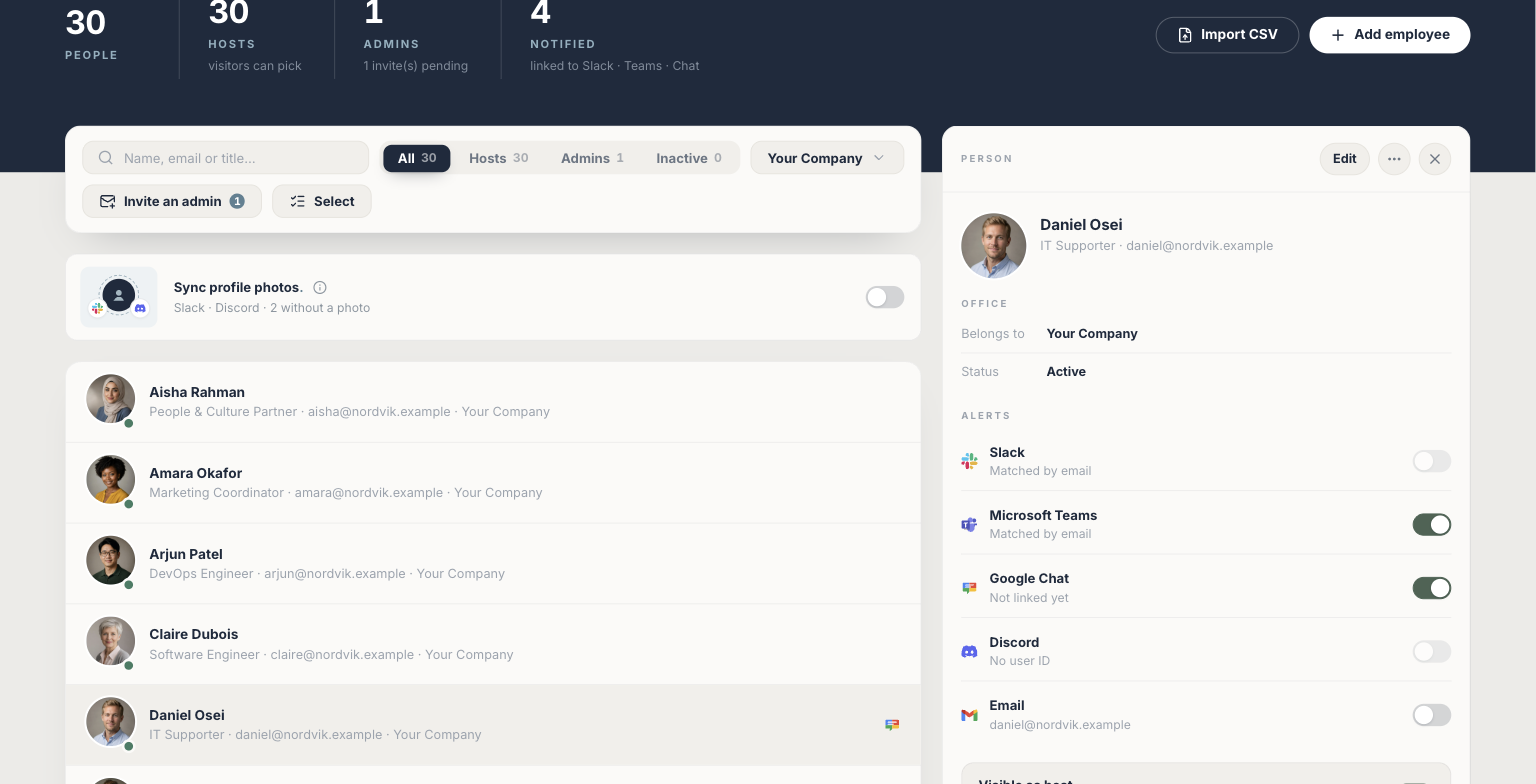Select the All 30 filter tab
This screenshot has height=784, width=1536.
(417, 158)
